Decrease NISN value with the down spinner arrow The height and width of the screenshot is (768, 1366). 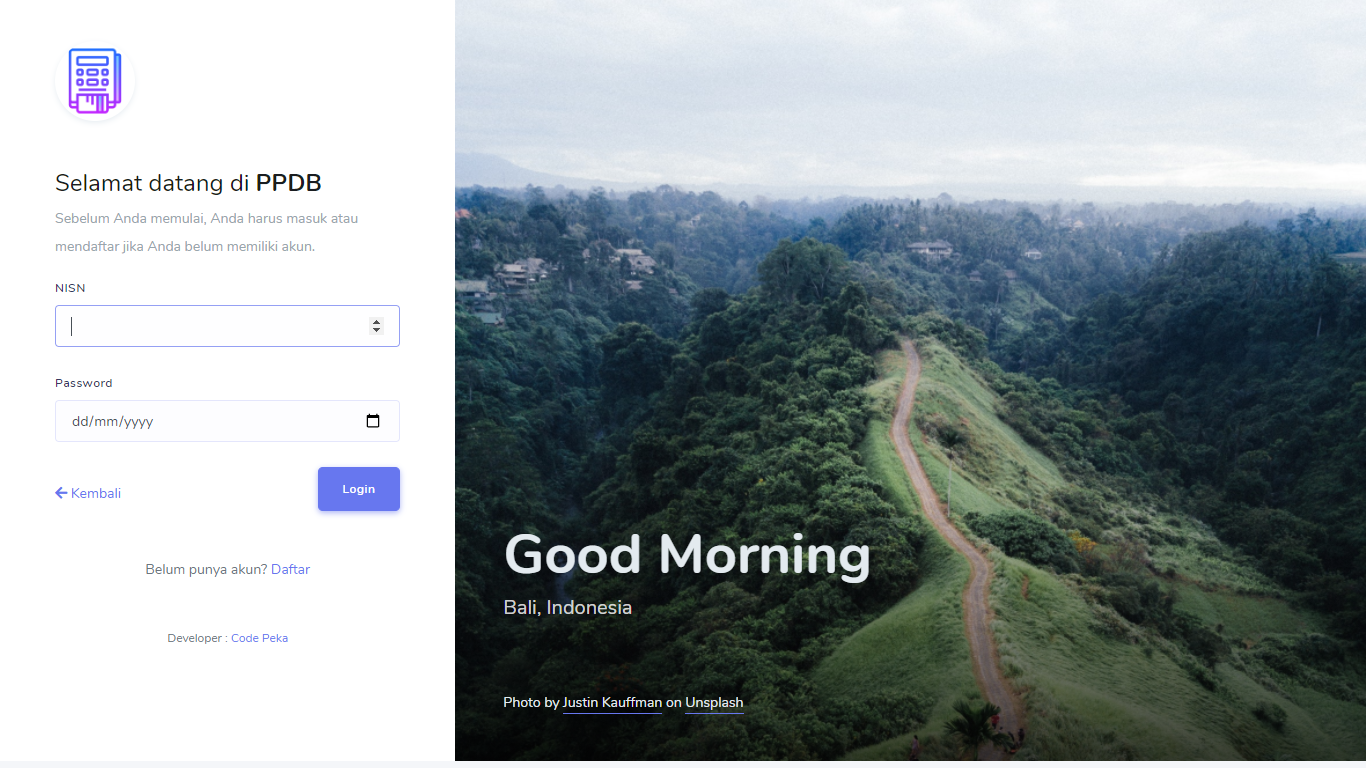click(376, 330)
